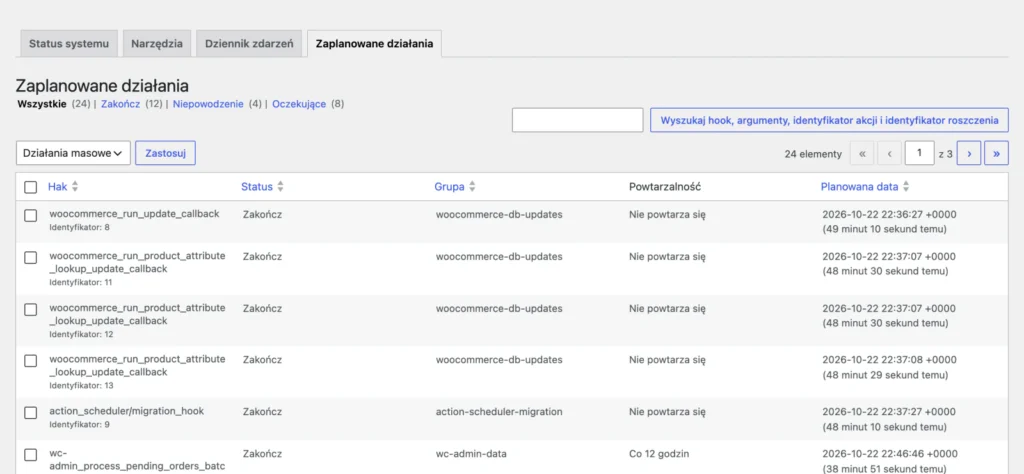Screen dimensions: 1024x474
Task: Click the Grupa column header link
Action: (x=449, y=187)
